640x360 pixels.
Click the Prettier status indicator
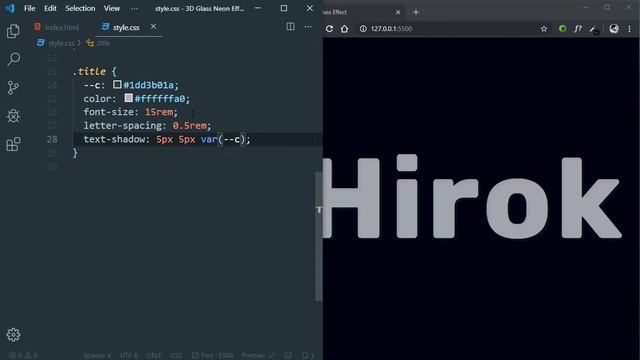pos(258,356)
